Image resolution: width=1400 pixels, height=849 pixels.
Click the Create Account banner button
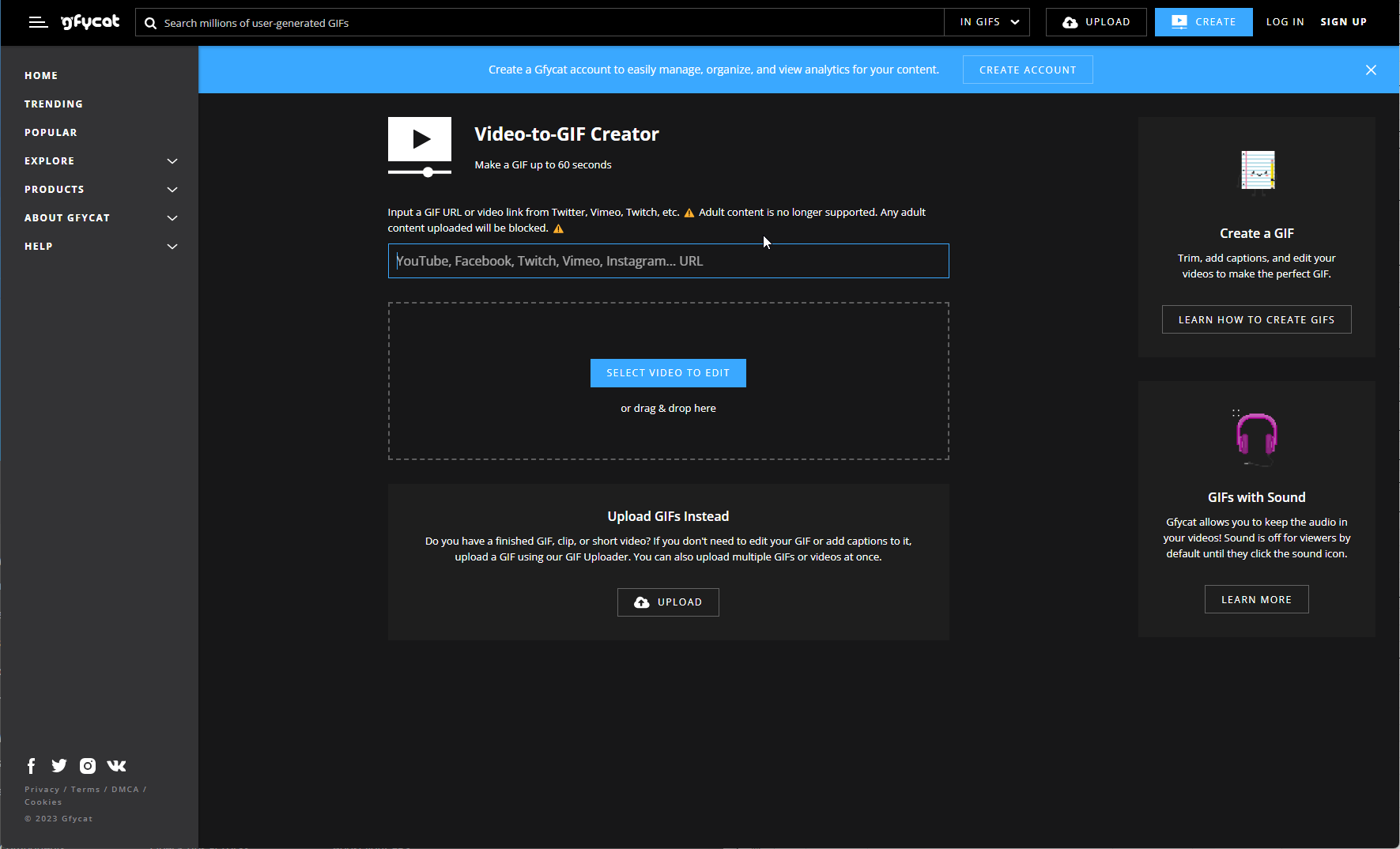tap(1028, 70)
